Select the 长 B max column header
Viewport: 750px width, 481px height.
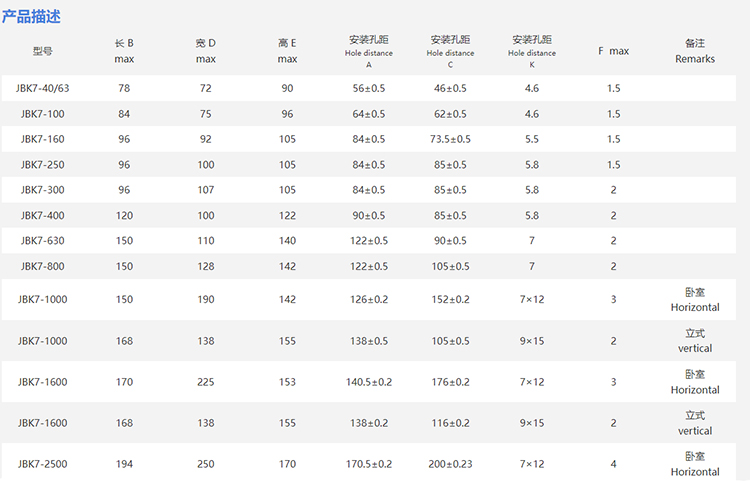[x=124, y=51]
